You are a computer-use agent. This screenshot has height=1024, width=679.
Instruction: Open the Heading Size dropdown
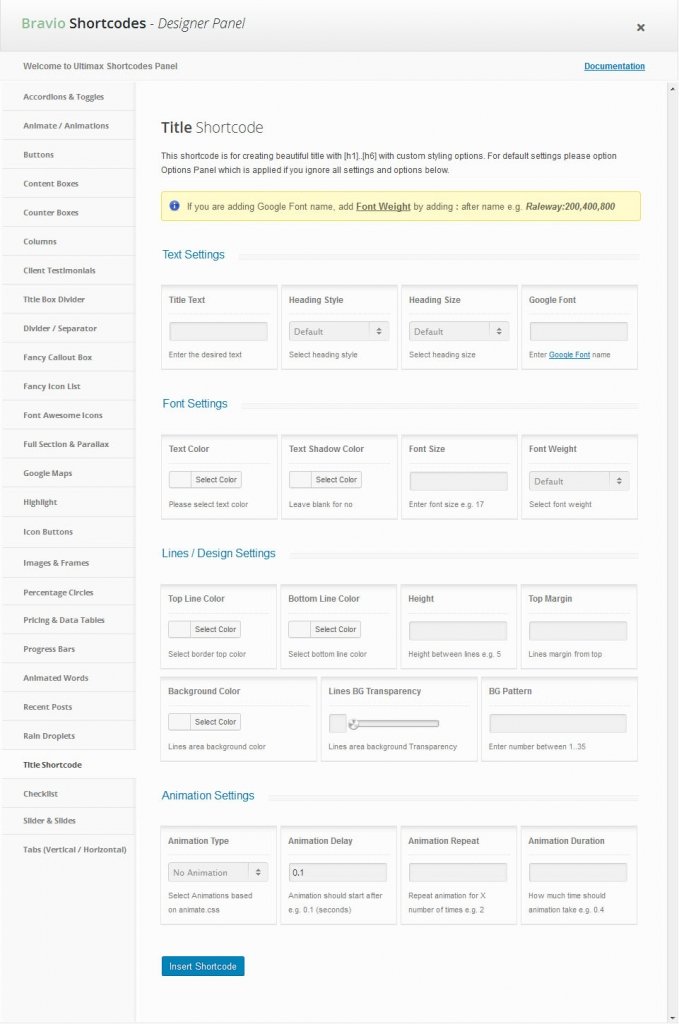458,331
